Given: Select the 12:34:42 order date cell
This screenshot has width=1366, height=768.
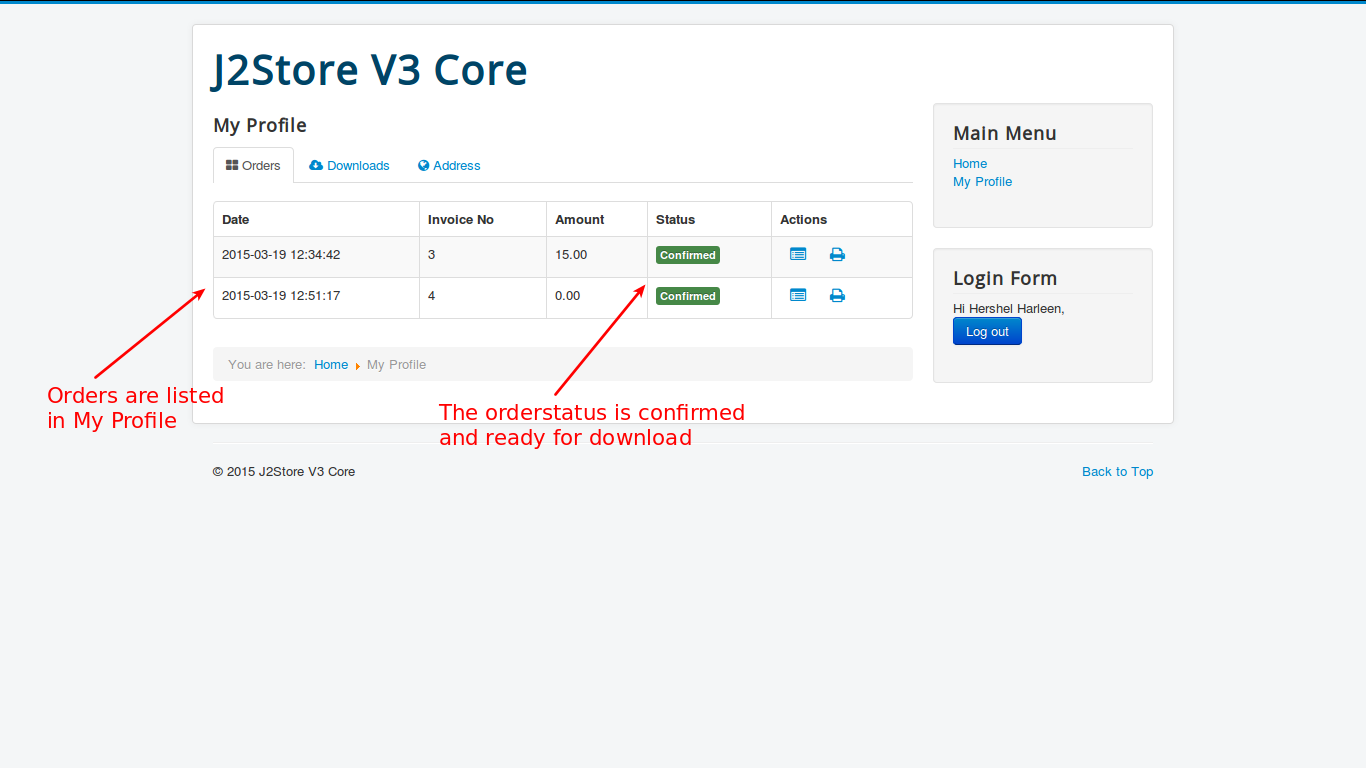Looking at the screenshot, I should (281, 255).
